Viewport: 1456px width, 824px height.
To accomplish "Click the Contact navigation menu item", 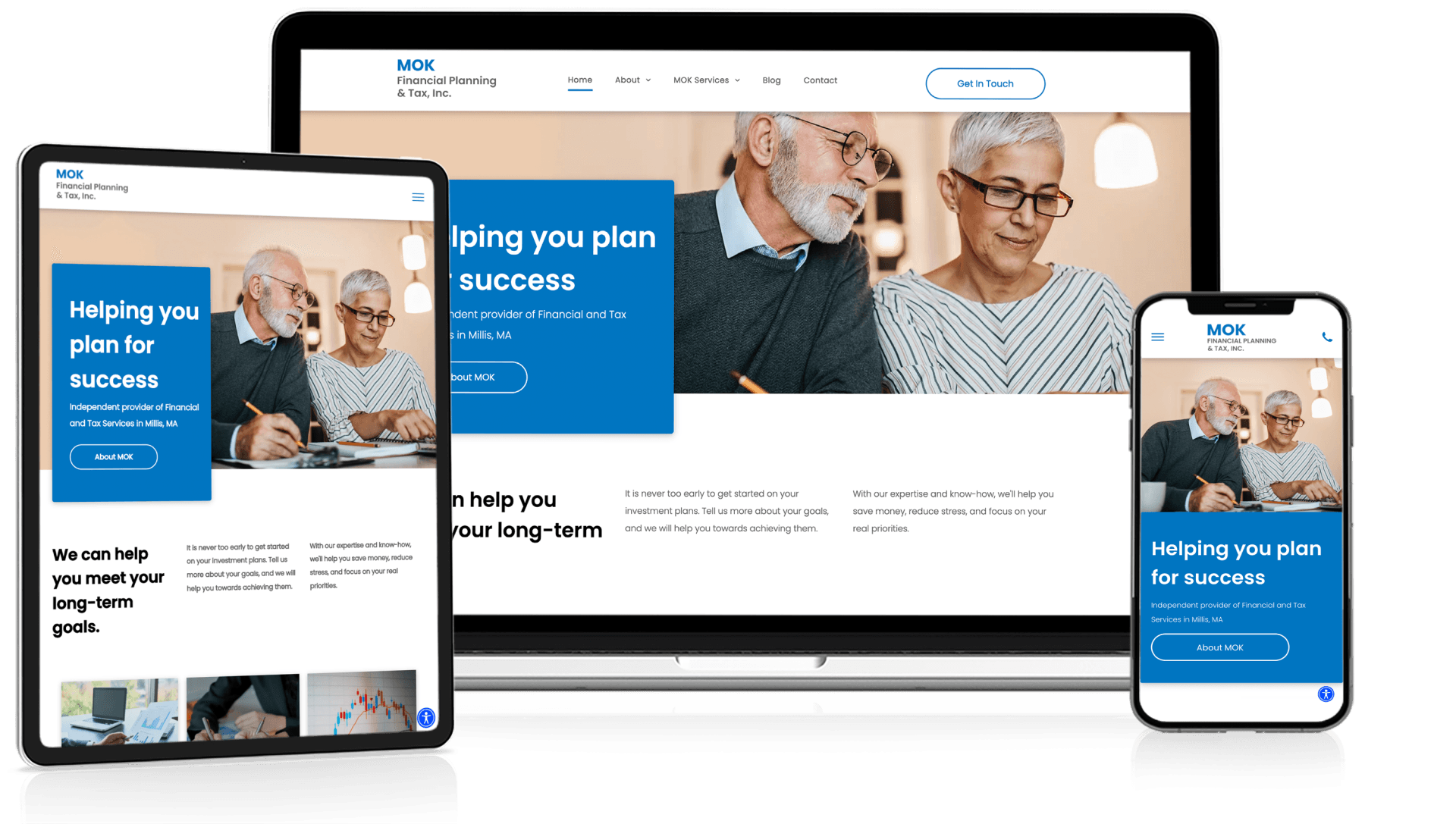I will [820, 80].
